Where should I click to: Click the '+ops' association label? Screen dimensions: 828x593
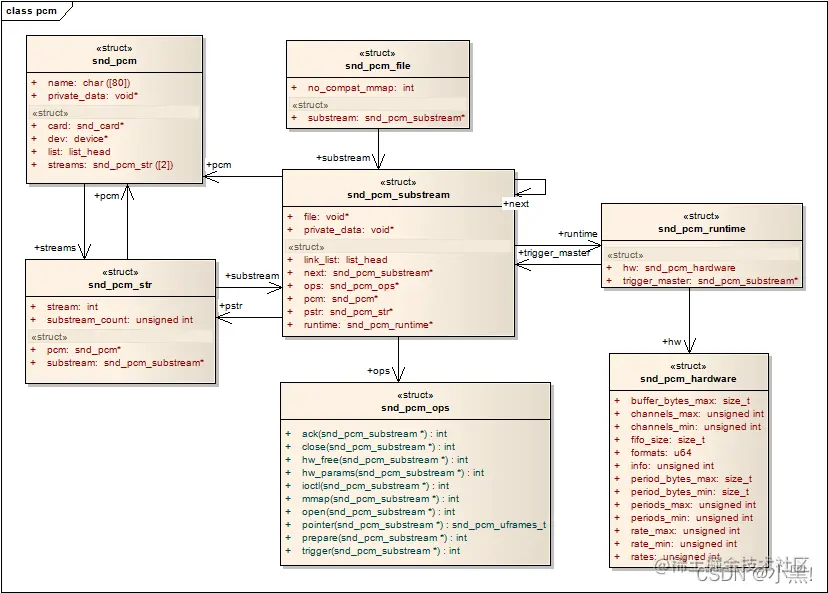click(x=378, y=371)
